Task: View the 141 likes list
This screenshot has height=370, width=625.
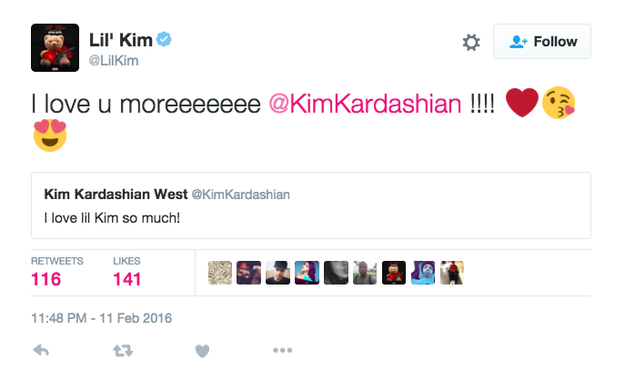Action: point(127,273)
